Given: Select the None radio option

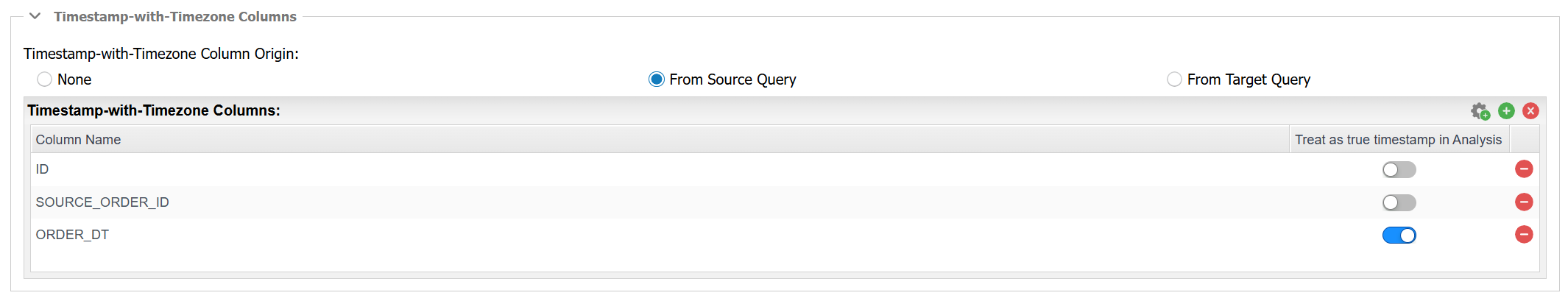Looking at the screenshot, I should 44,79.
